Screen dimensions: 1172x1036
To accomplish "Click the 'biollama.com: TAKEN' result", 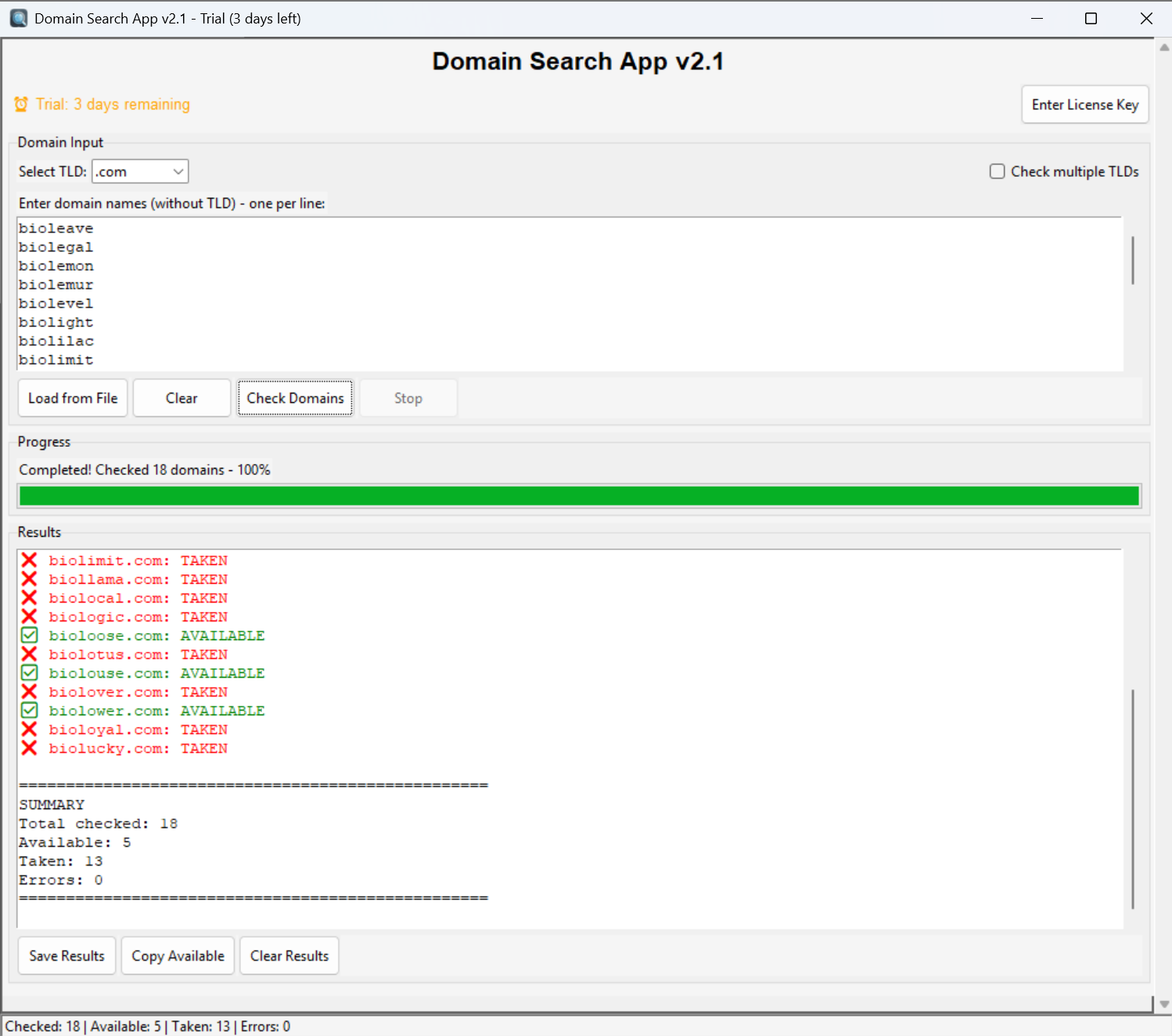I will pyautogui.click(x=138, y=580).
